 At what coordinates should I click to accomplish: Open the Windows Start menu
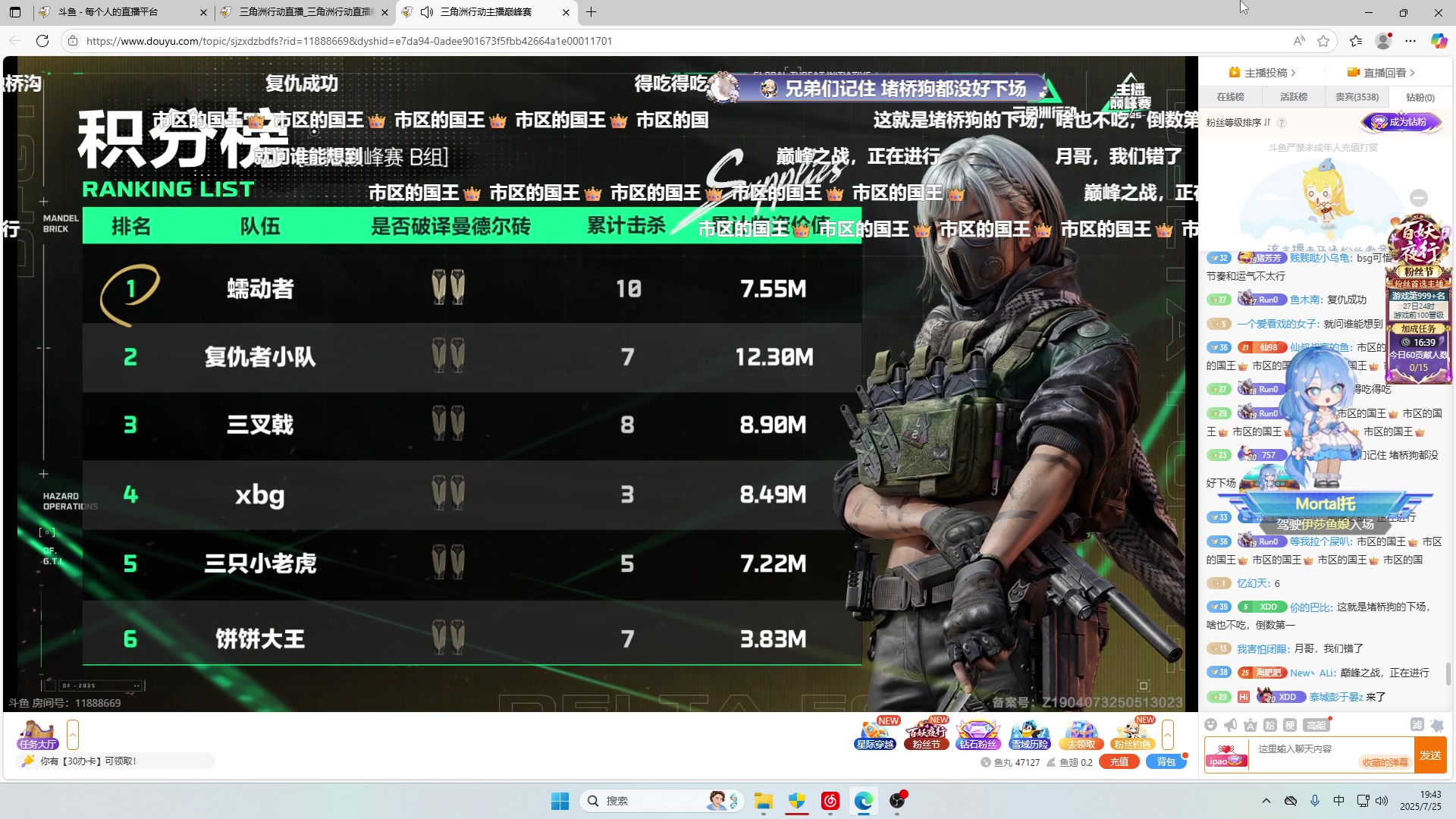[560, 801]
